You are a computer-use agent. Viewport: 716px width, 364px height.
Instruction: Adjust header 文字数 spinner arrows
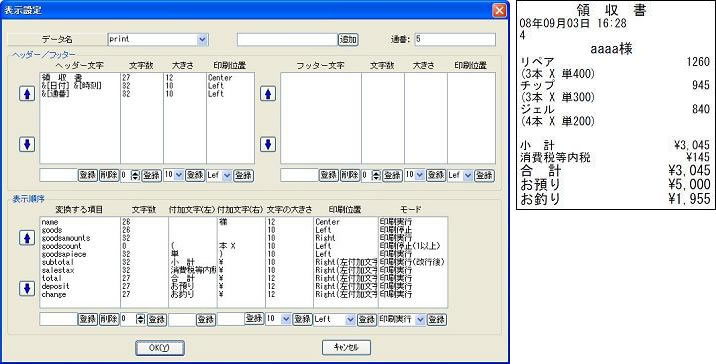click(x=135, y=175)
